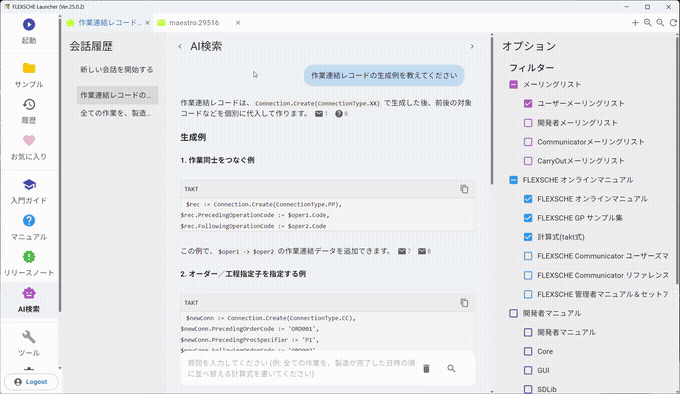Open the 履歴 history icon

29,104
